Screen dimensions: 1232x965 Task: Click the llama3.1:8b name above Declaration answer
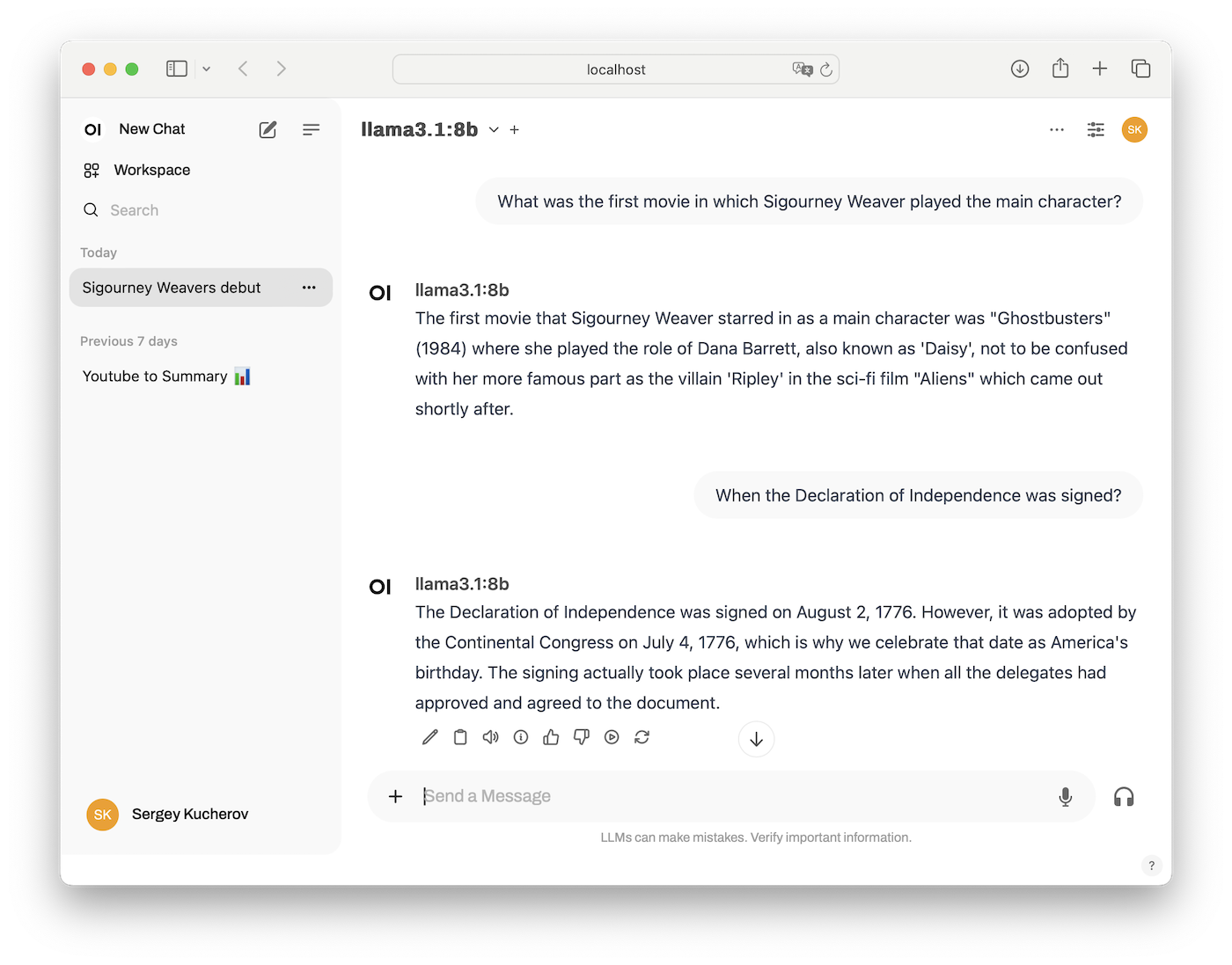click(x=462, y=584)
